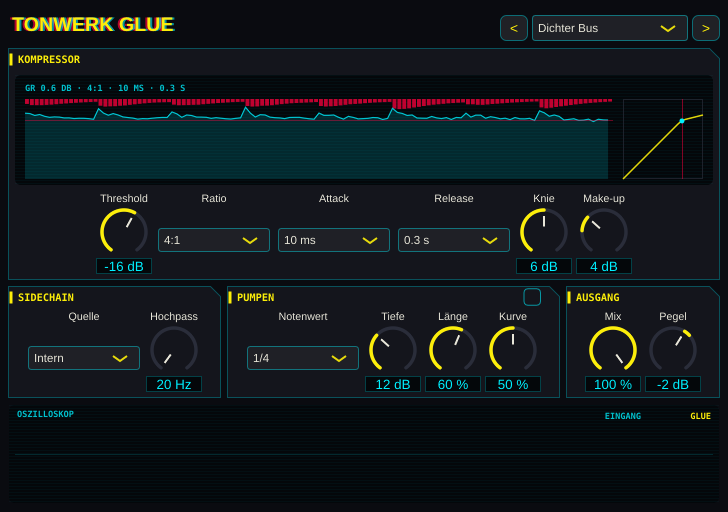Click the compressor transfer curve graph

[x=663, y=139]
